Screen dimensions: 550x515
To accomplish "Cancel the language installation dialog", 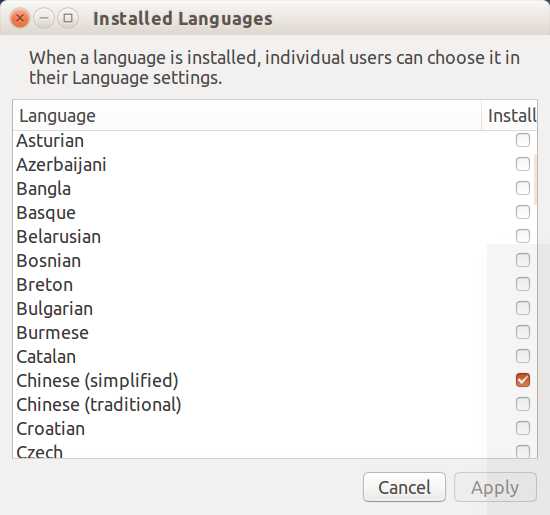I will [x=404, y=487].
